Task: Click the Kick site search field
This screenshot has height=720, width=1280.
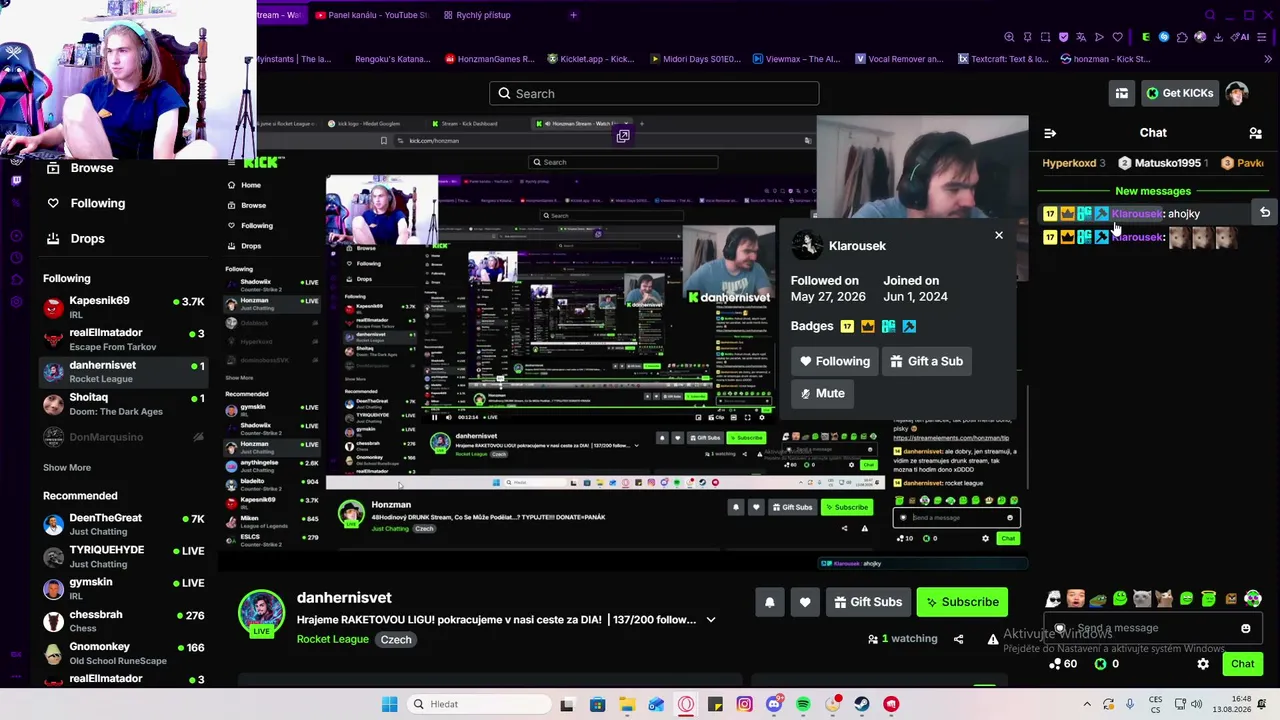Action: [x=654, y=94]
